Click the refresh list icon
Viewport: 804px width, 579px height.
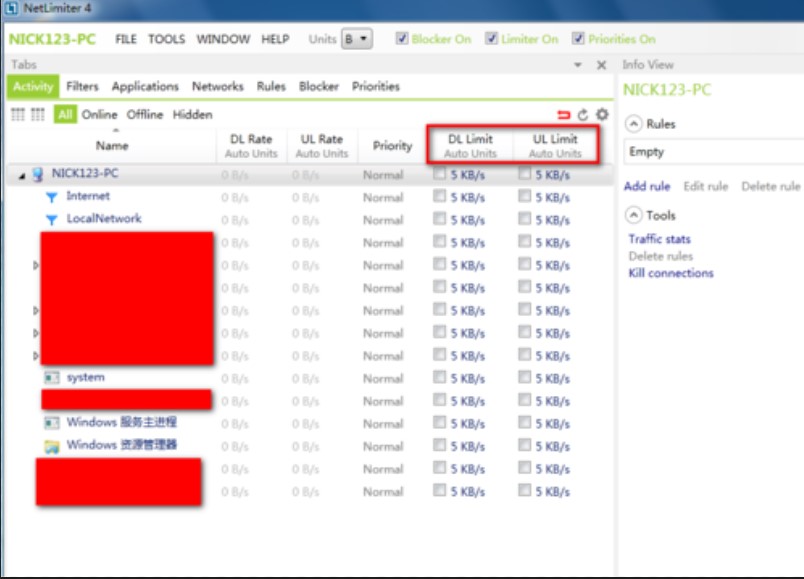tap(583, 115)
